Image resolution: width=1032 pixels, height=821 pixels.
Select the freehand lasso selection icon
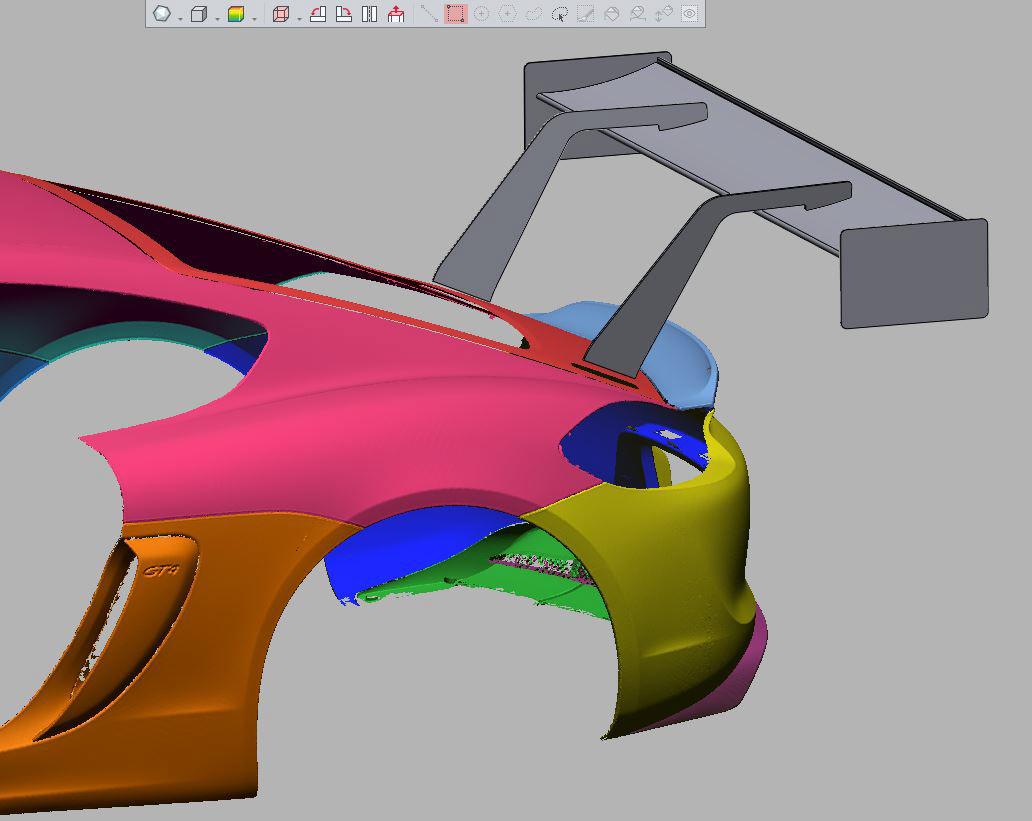[534, 14]
